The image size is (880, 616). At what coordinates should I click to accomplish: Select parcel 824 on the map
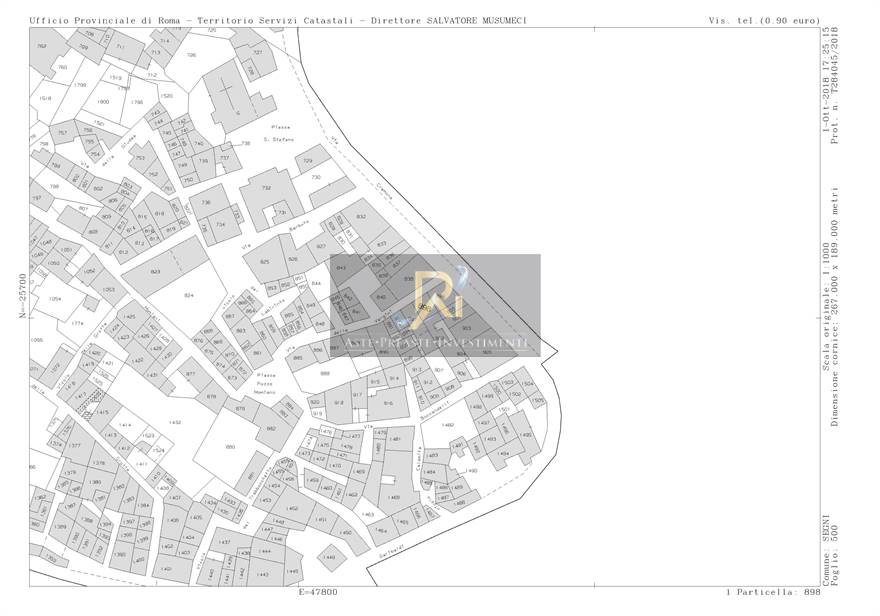pyautogui.click(x=188, y=295)
